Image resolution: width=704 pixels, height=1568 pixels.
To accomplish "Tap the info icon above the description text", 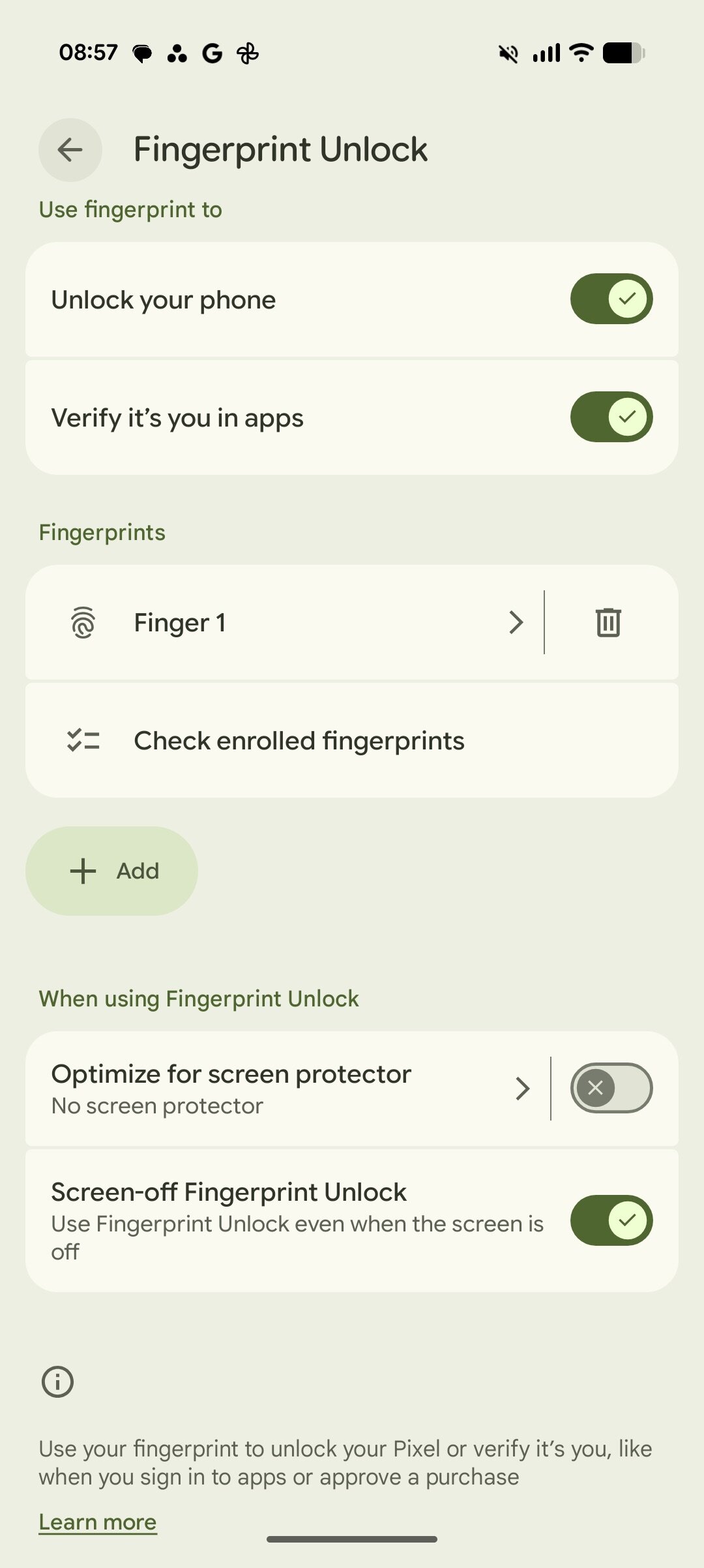I will point(57,1381).
